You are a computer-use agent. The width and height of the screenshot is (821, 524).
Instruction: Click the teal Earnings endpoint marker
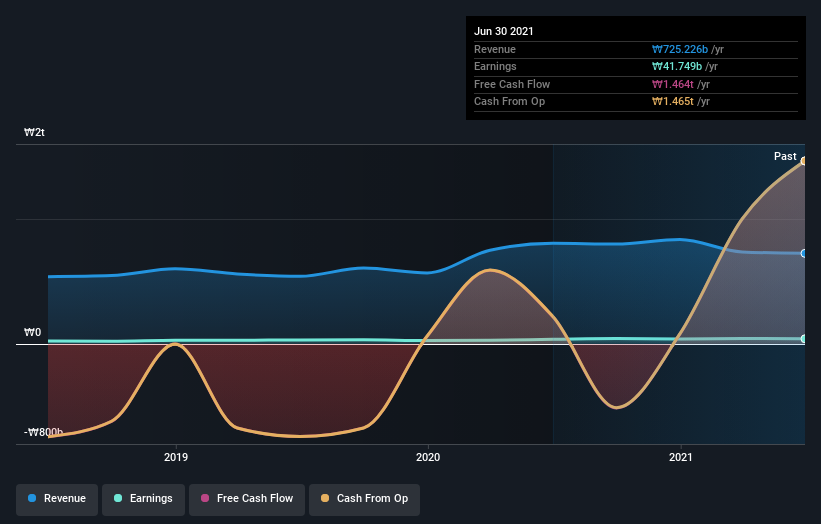(804, 339)
